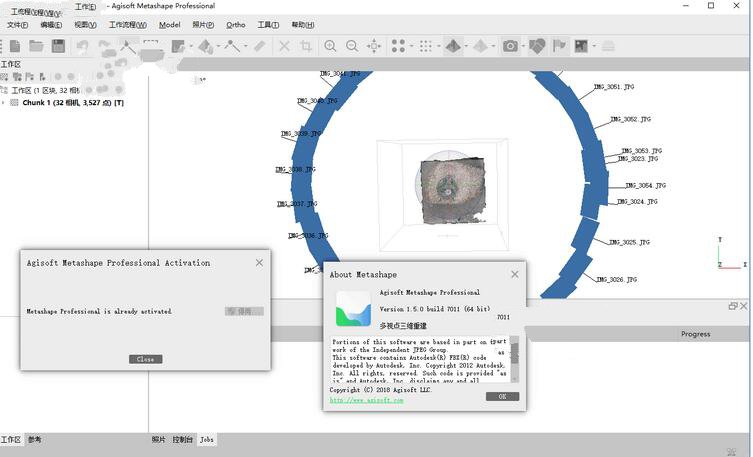Click the About dialog license text scrollbar
Viewport: 753px width, 457px height.
(514, 359)
